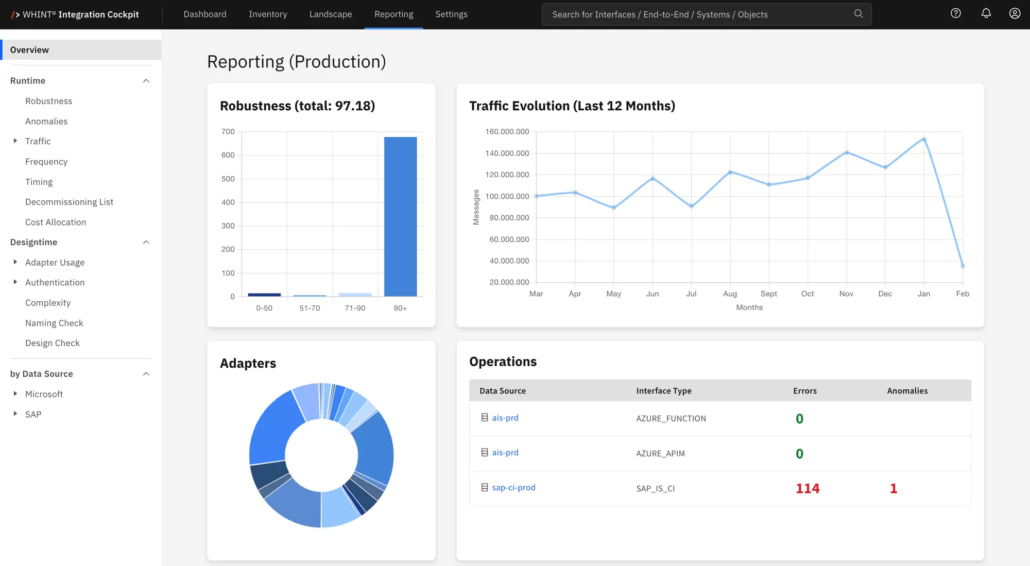Open the Traffic sidebar item
This screenshot has width=1030, height=566.
point(37,141)
